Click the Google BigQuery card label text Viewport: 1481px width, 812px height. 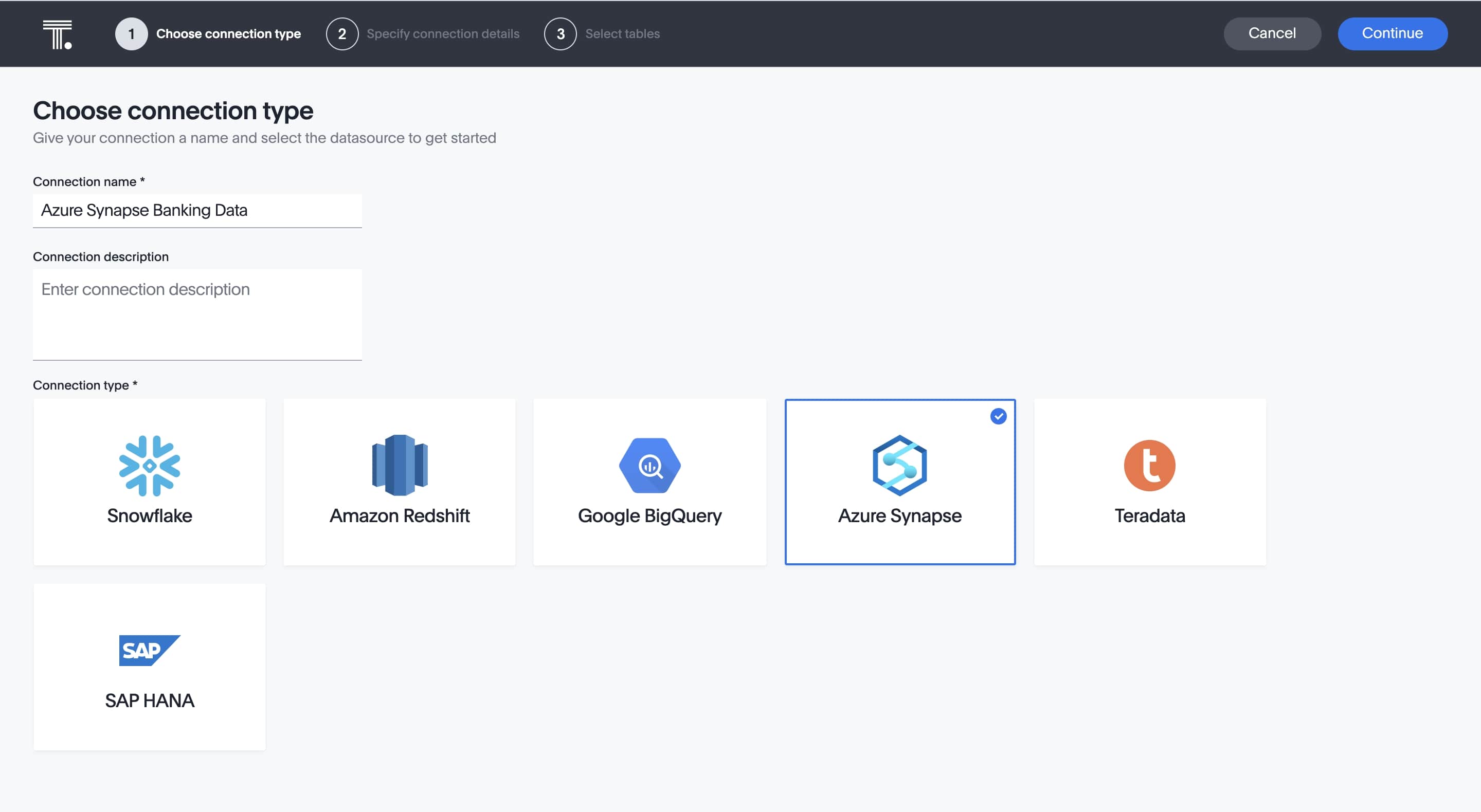click(649, 516)
